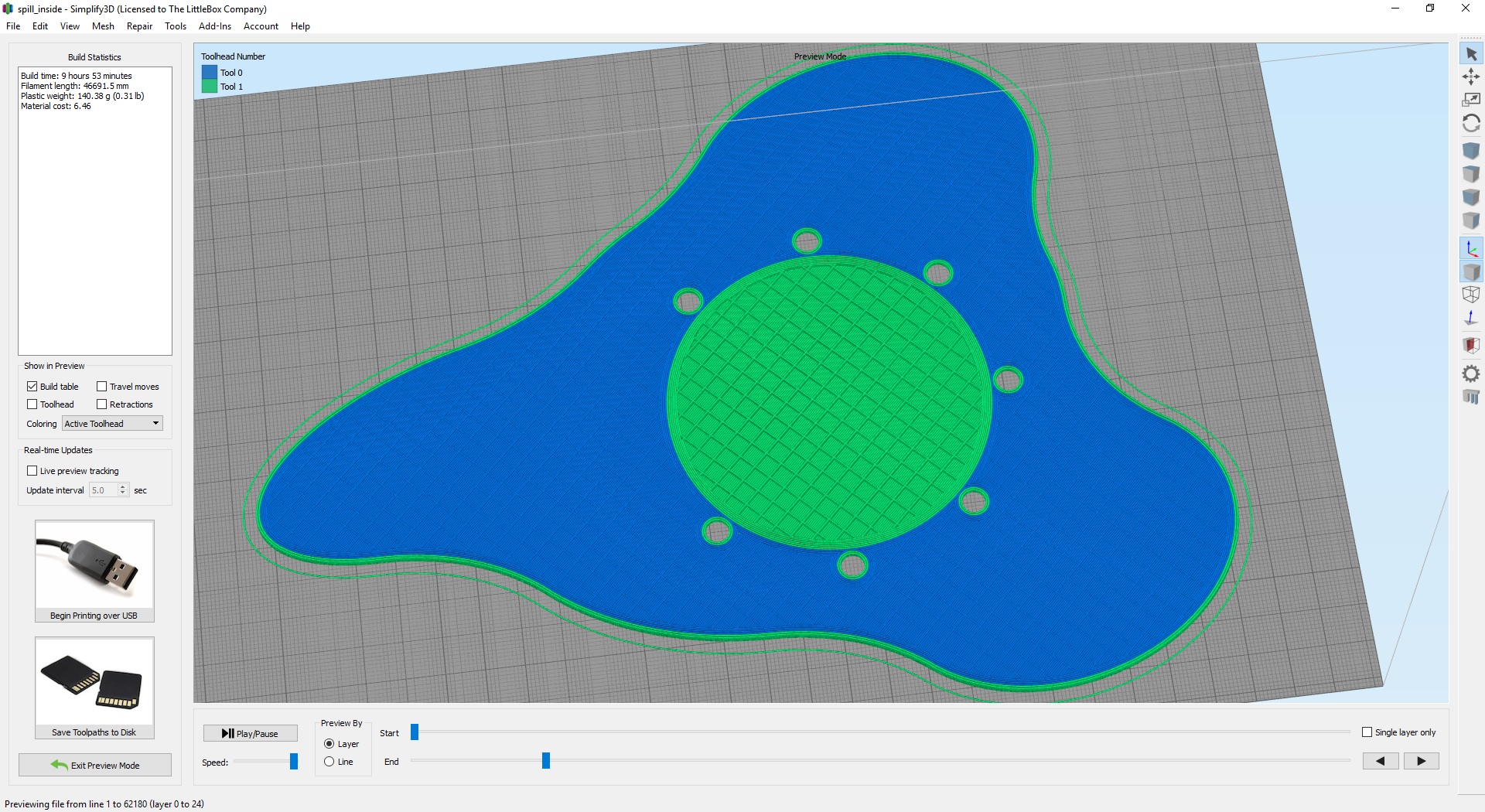Click the SD cards picture
The height and width of the screenshot is (812, 1485).
(x=94, y=681)
